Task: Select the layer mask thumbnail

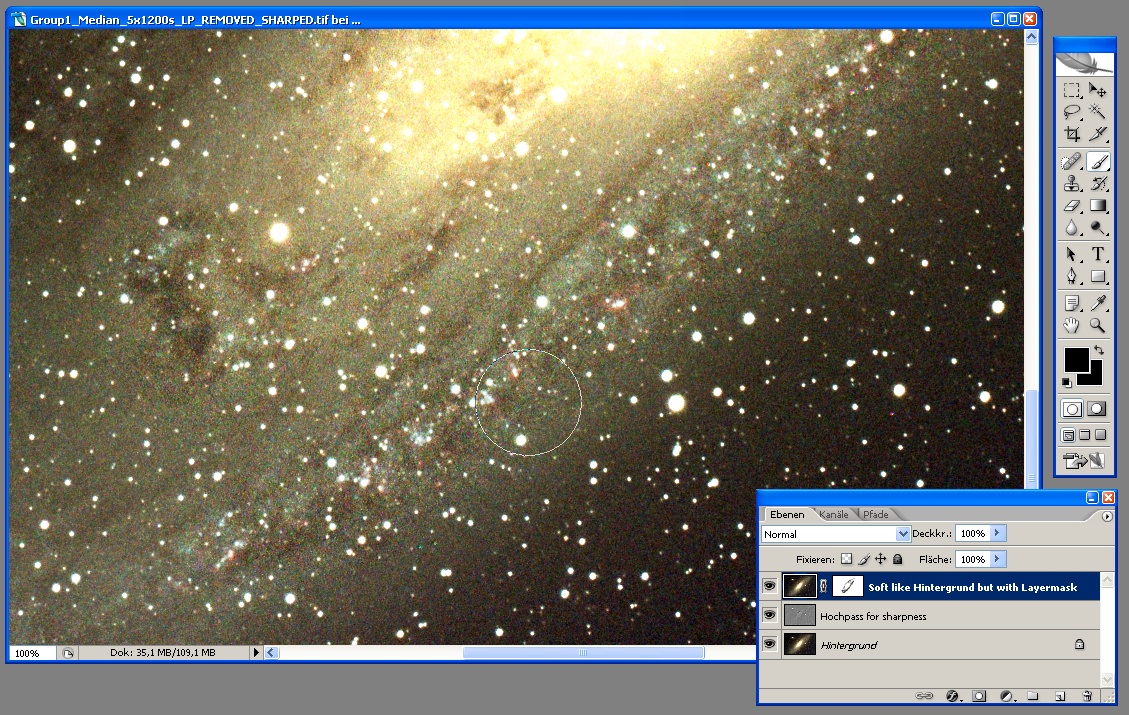Action: coord(847,586)
